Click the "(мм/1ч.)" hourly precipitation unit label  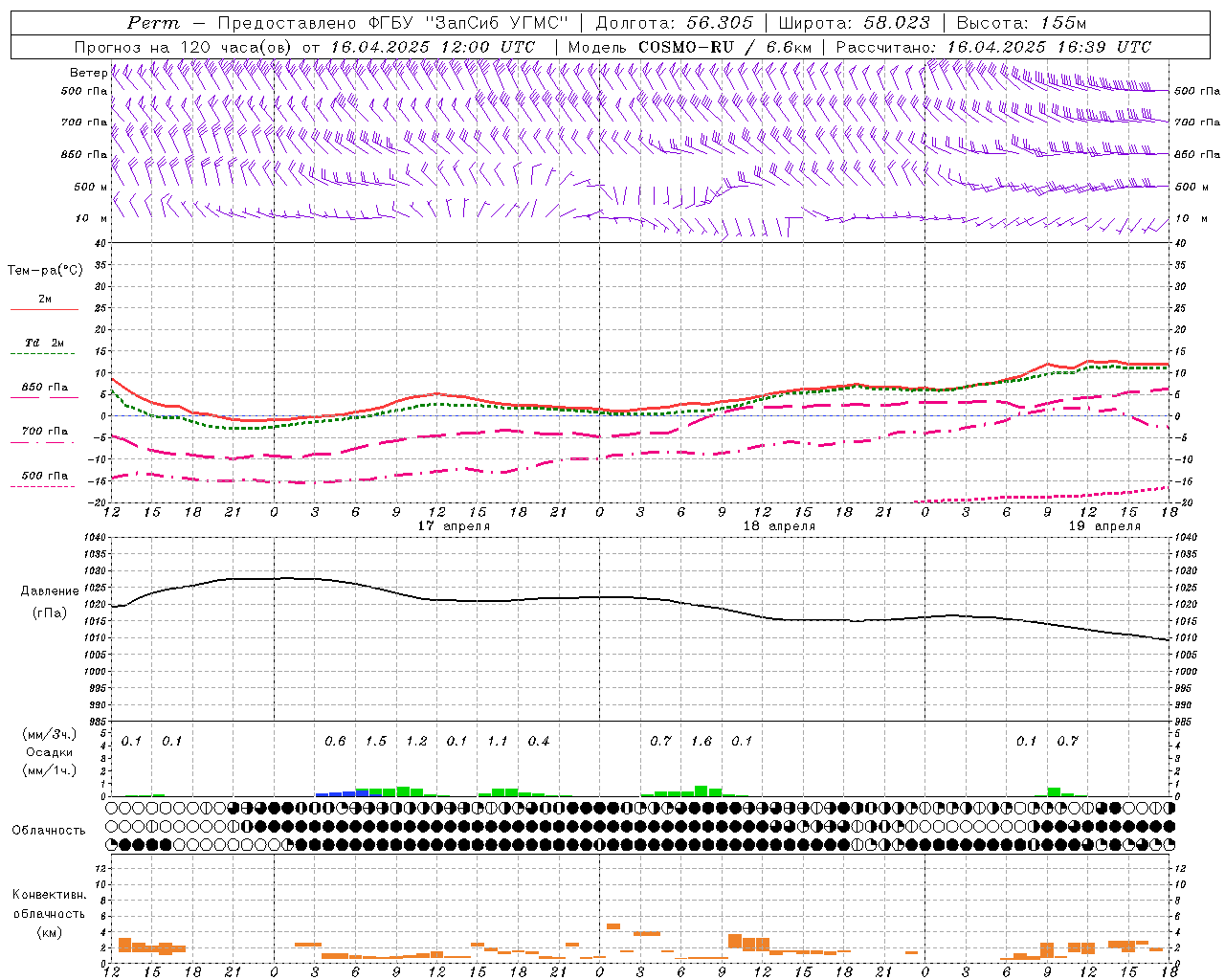click(48, 770)
